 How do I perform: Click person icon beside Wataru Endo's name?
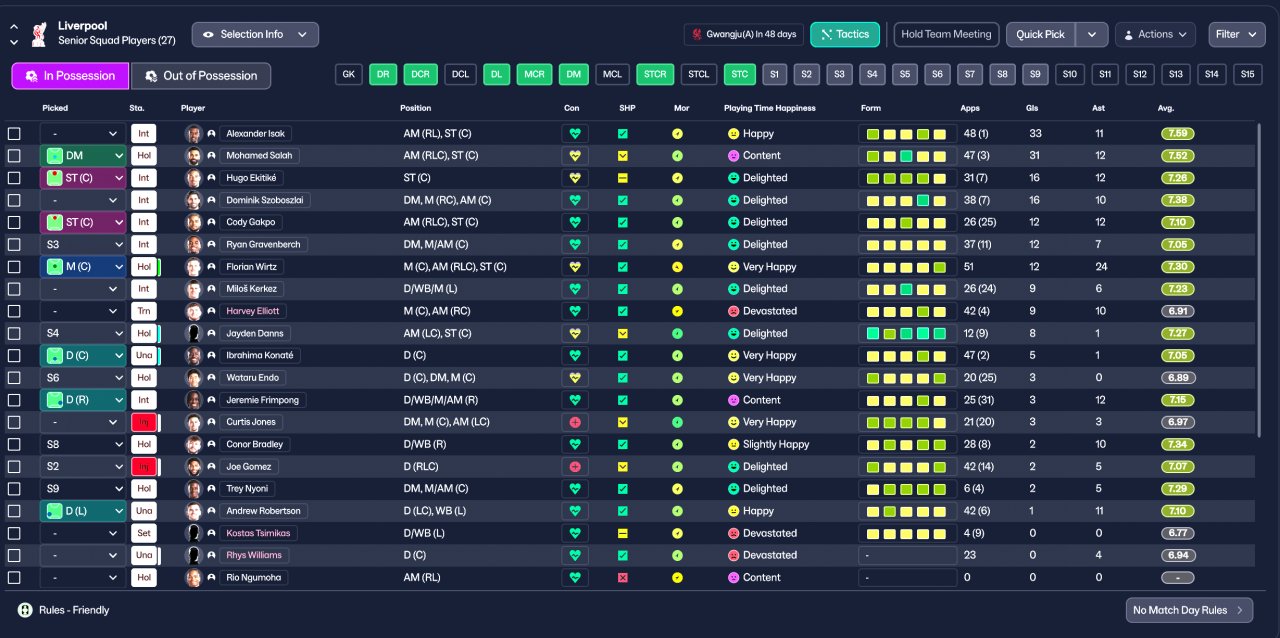pos(212,378)
